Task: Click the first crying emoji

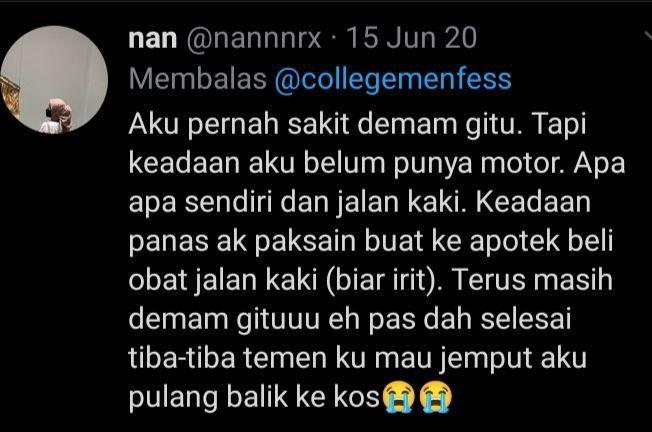Action: point(398,397)
